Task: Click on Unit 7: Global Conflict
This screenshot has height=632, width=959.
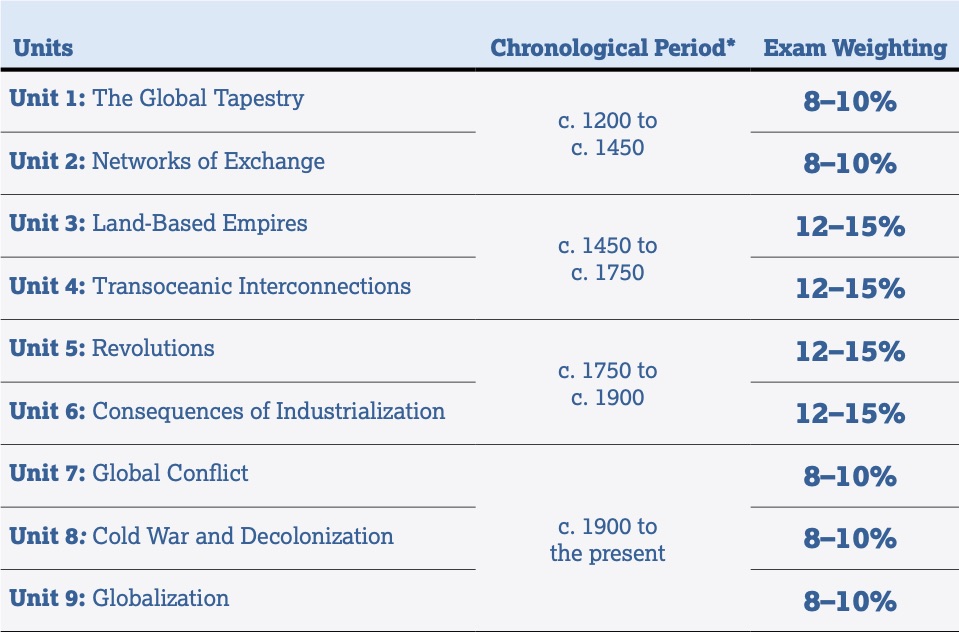Action: [x=129, y=474]
